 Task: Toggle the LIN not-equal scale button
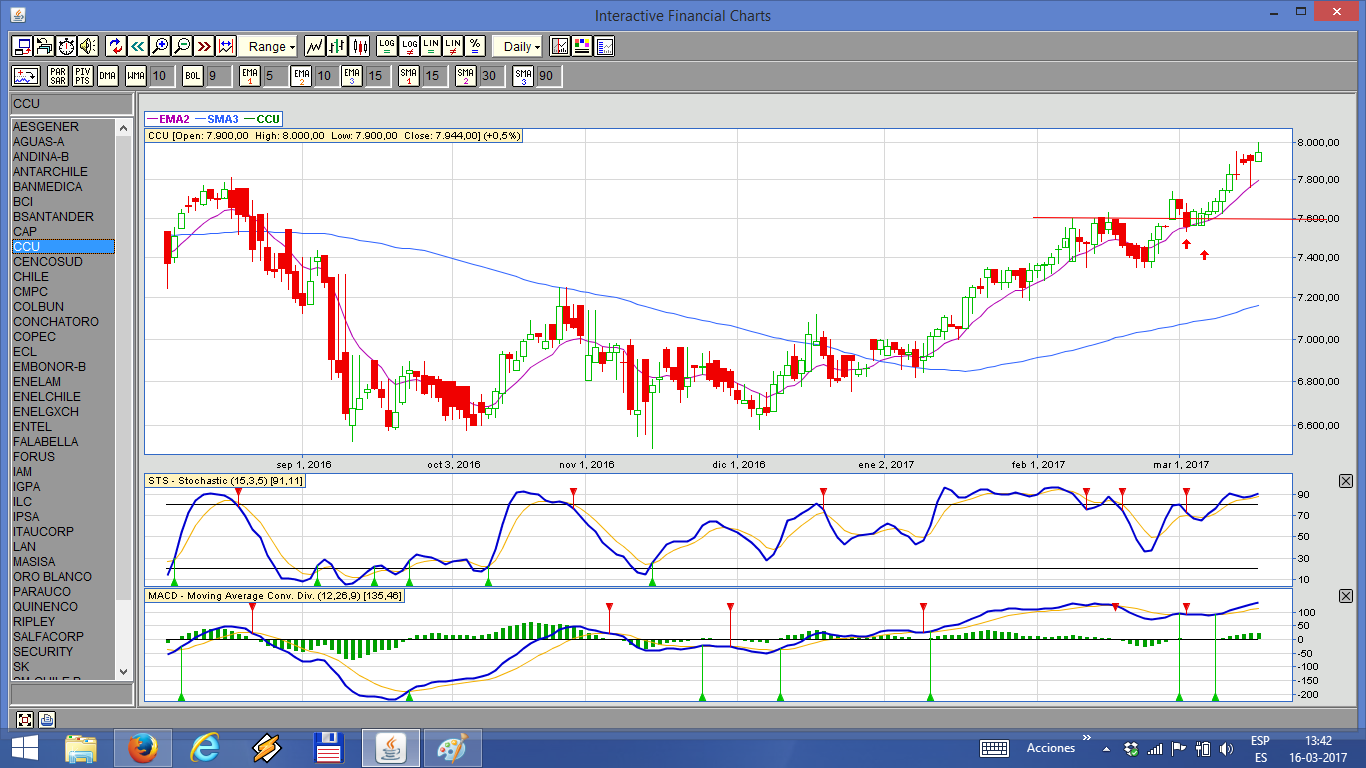pos(453,46)
